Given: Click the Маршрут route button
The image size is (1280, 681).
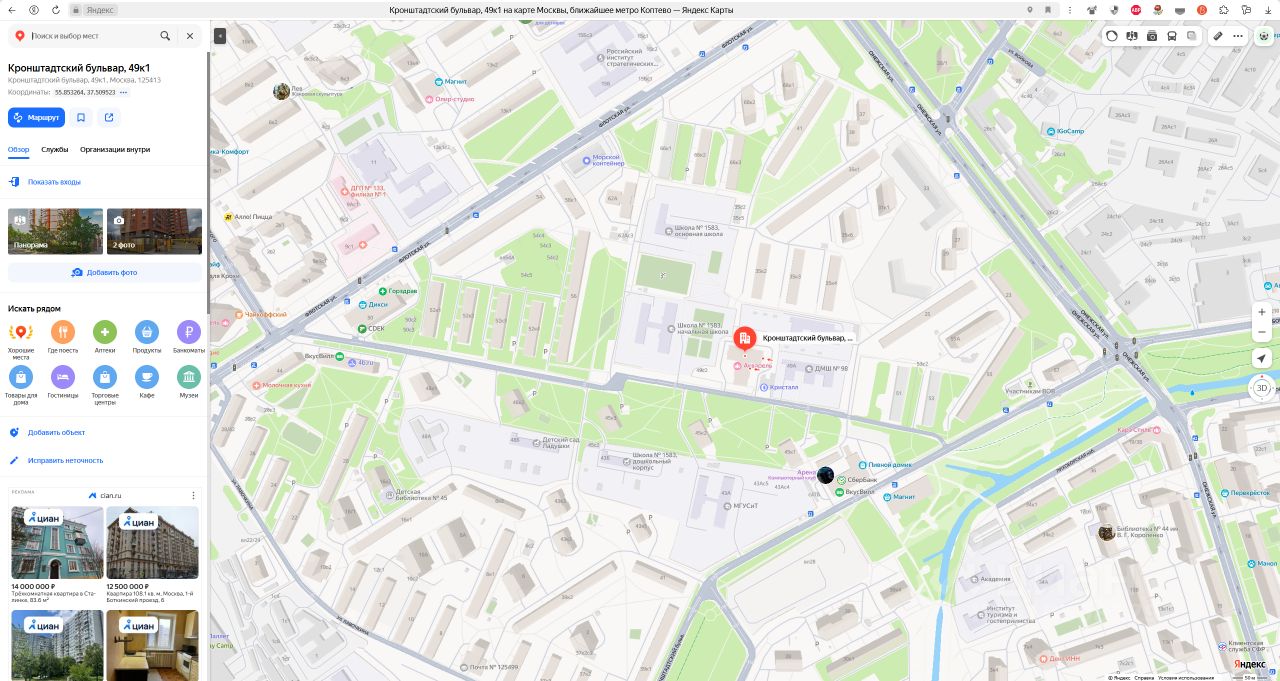Looking at the screenshot, I should pyautogui.click(x=36, y=117).
